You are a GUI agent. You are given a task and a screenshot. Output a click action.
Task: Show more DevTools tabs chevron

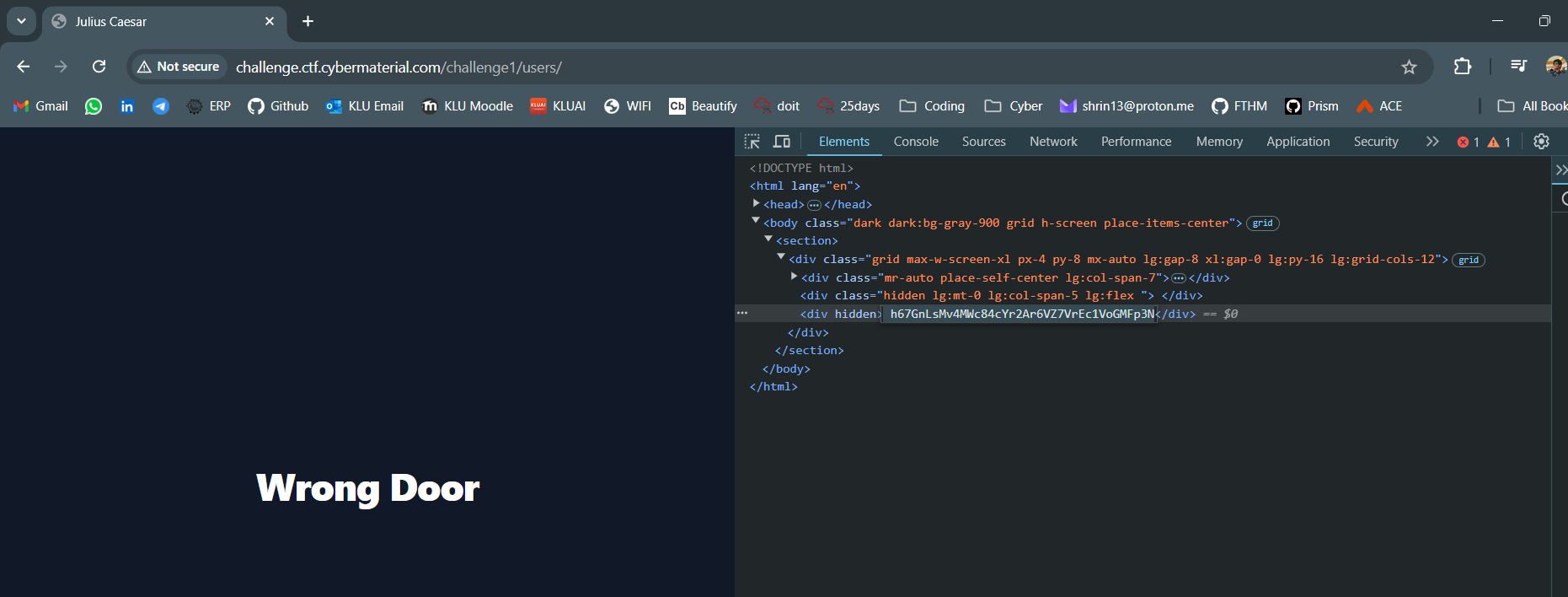click(x=1432, y=142)
